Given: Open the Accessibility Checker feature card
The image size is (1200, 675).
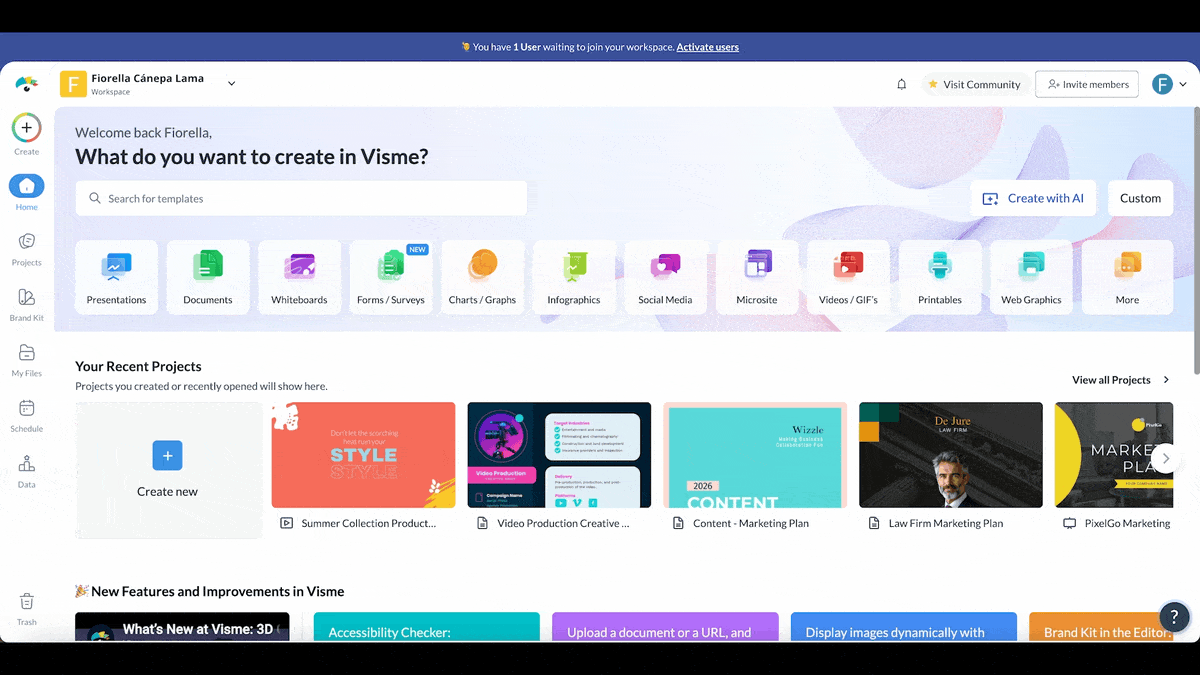Looking at the screenshot, I should 426,627.
